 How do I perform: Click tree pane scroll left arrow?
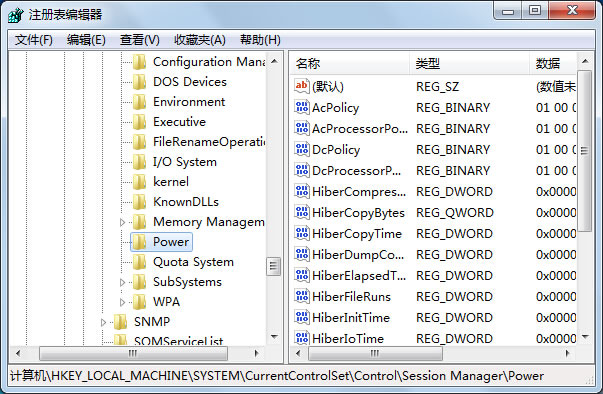point(18,353)
